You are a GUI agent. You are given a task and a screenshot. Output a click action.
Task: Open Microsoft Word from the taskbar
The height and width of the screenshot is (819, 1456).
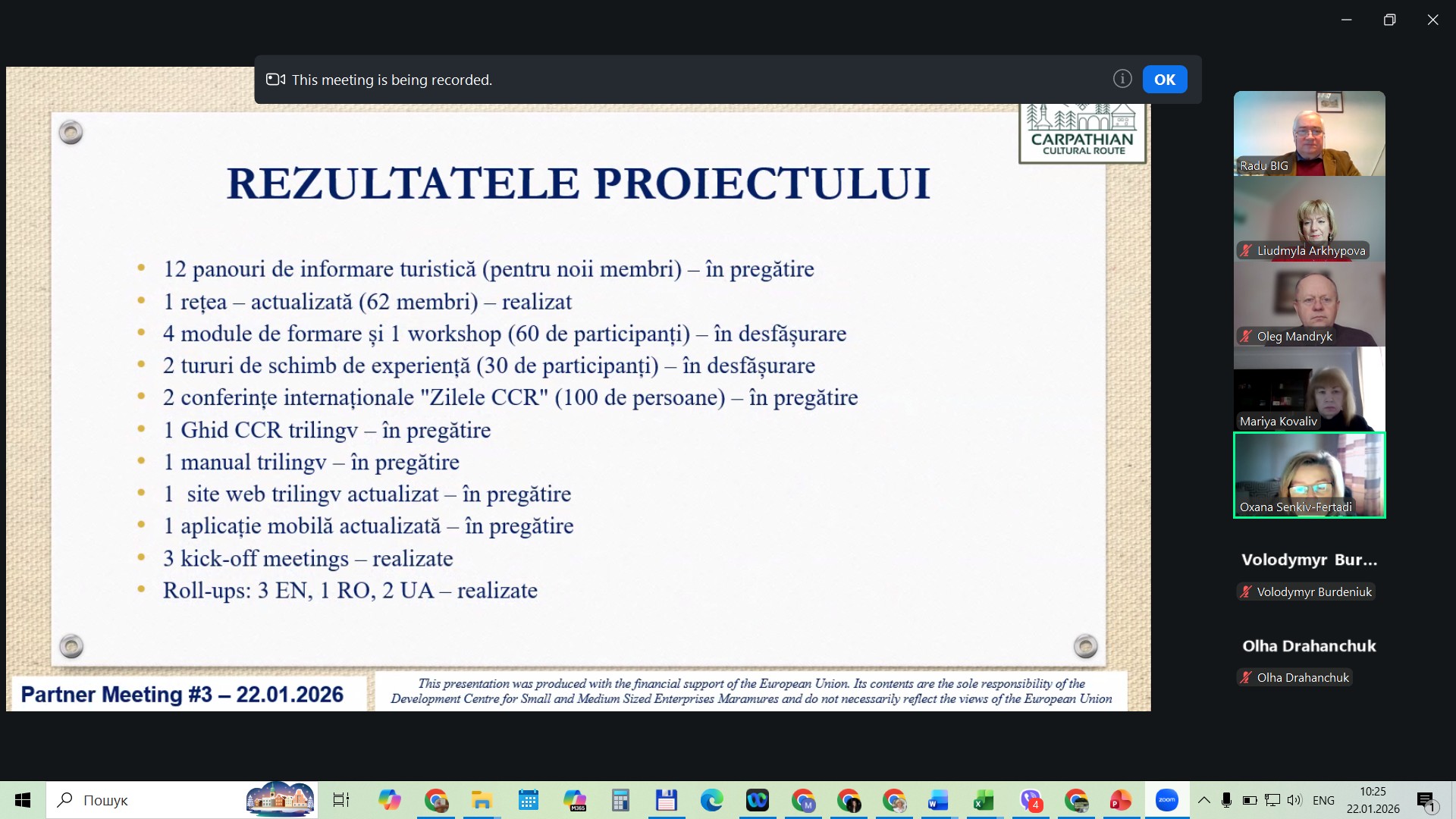938,800
